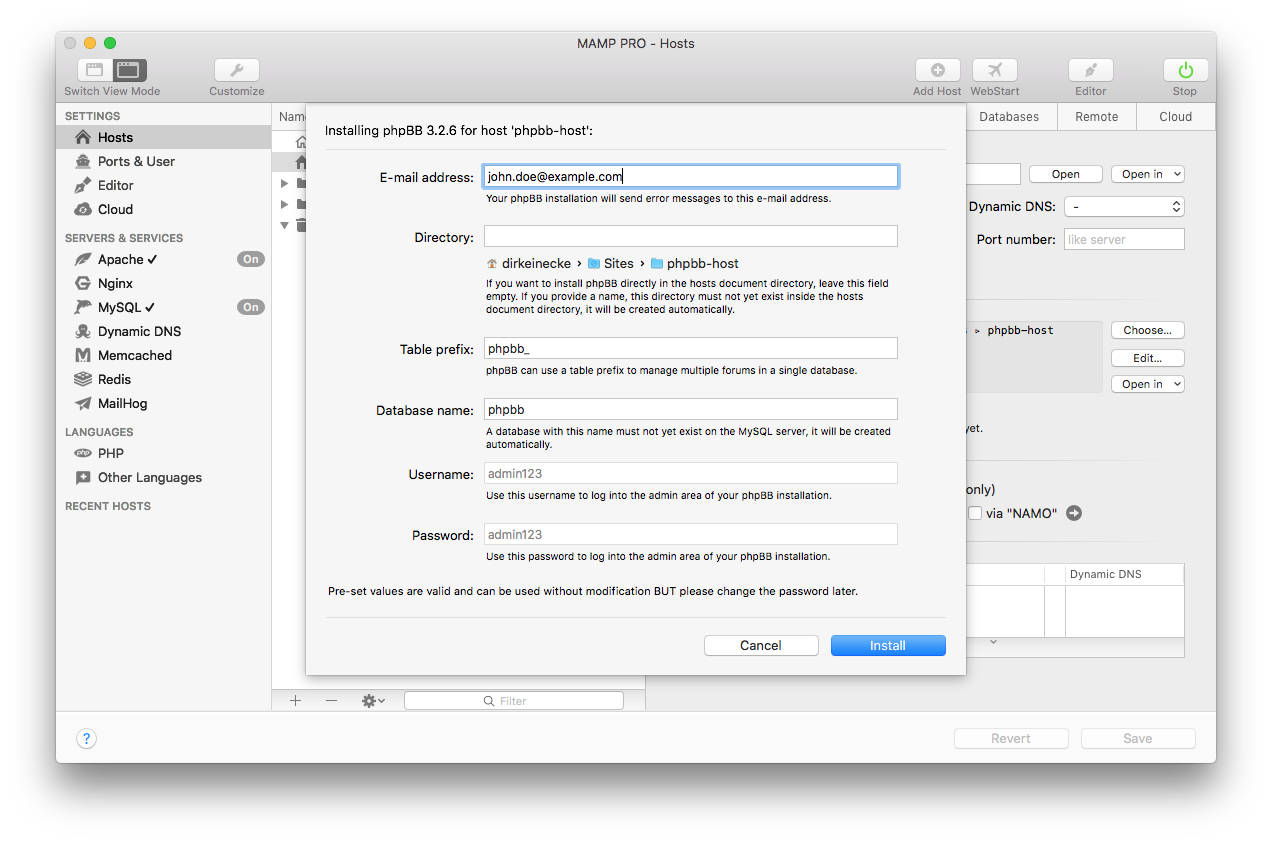Switch to the Databases tab

pyautogui.click(x=1010, y=116)
